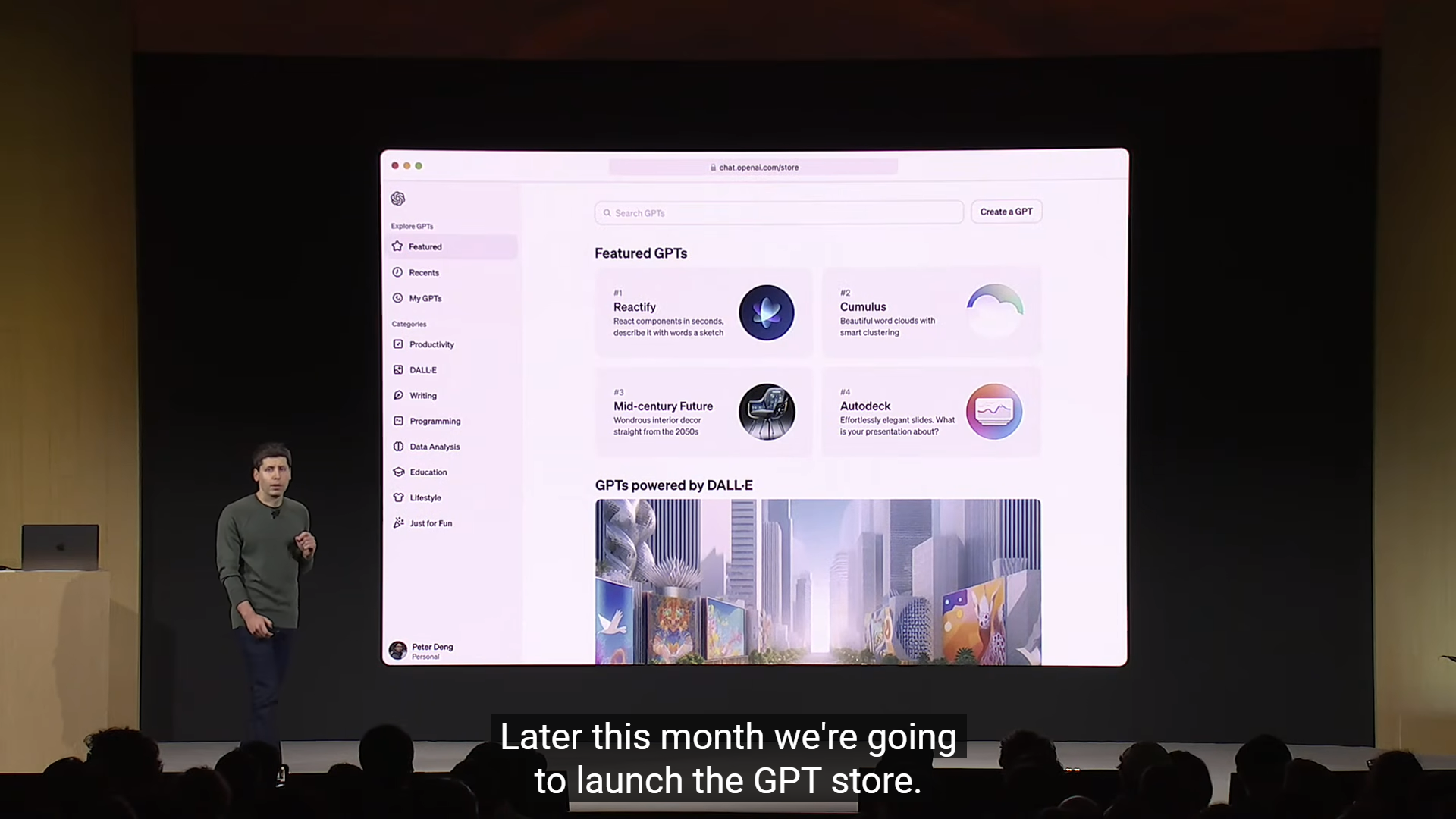Click 'GPTs powered by DALL·E' heading
This screenshot has height=819, width=1456.
pyautogui.click(x=673, y=485)
